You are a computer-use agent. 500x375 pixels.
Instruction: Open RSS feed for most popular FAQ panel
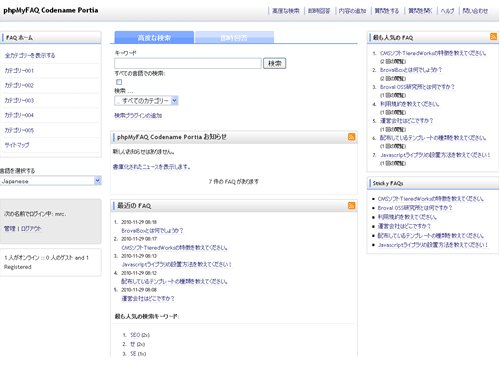(493, 37)
